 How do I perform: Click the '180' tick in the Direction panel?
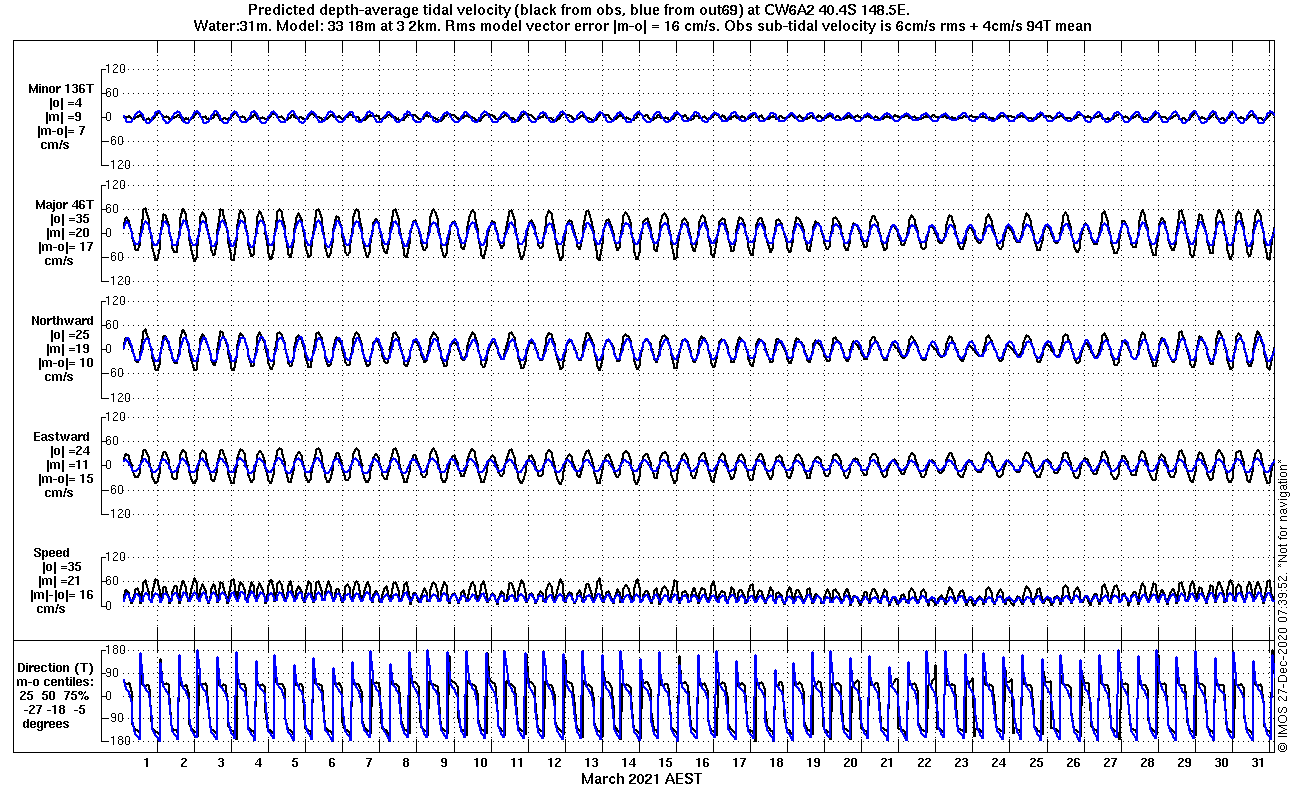[x=113, y=650]
